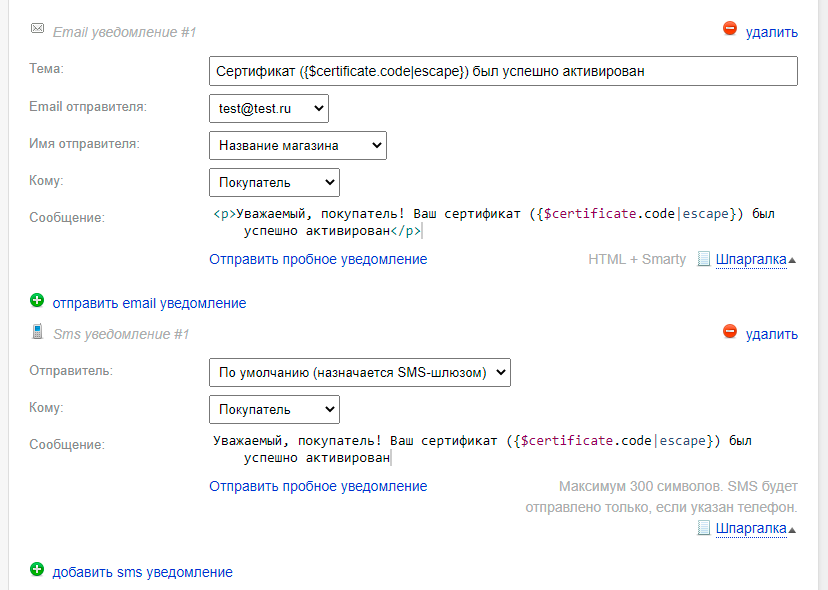Expand the Шпаргалка link under SMS message
The image size is (828, 590).
[751, 528]
